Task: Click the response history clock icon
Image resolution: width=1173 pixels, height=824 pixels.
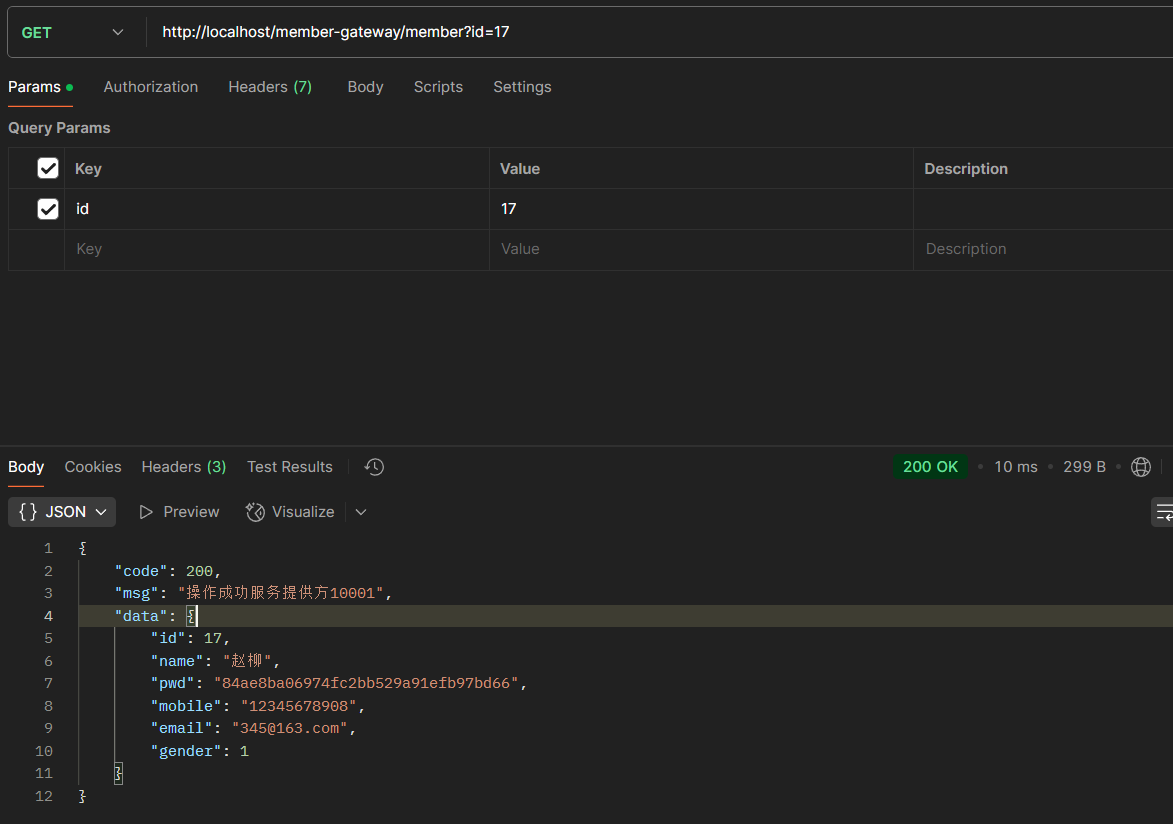Action: [x=374, y=467]
